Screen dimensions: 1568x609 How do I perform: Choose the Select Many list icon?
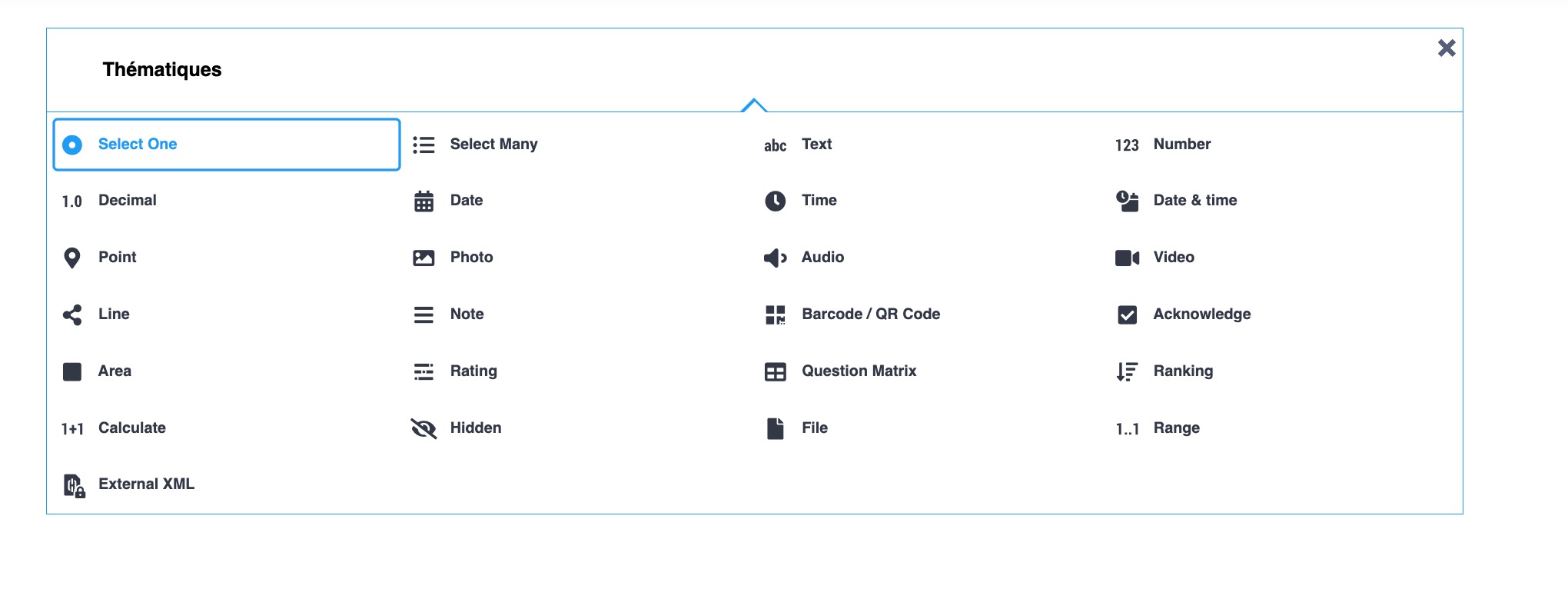(x=424, y=145)
